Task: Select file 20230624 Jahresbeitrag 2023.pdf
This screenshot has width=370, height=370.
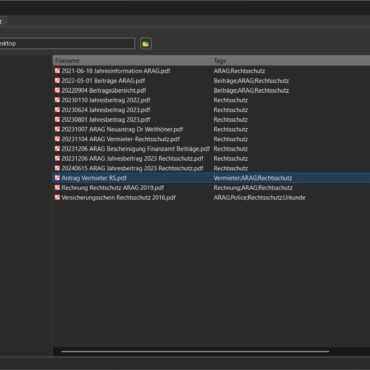Action: [x=106, y=110]
